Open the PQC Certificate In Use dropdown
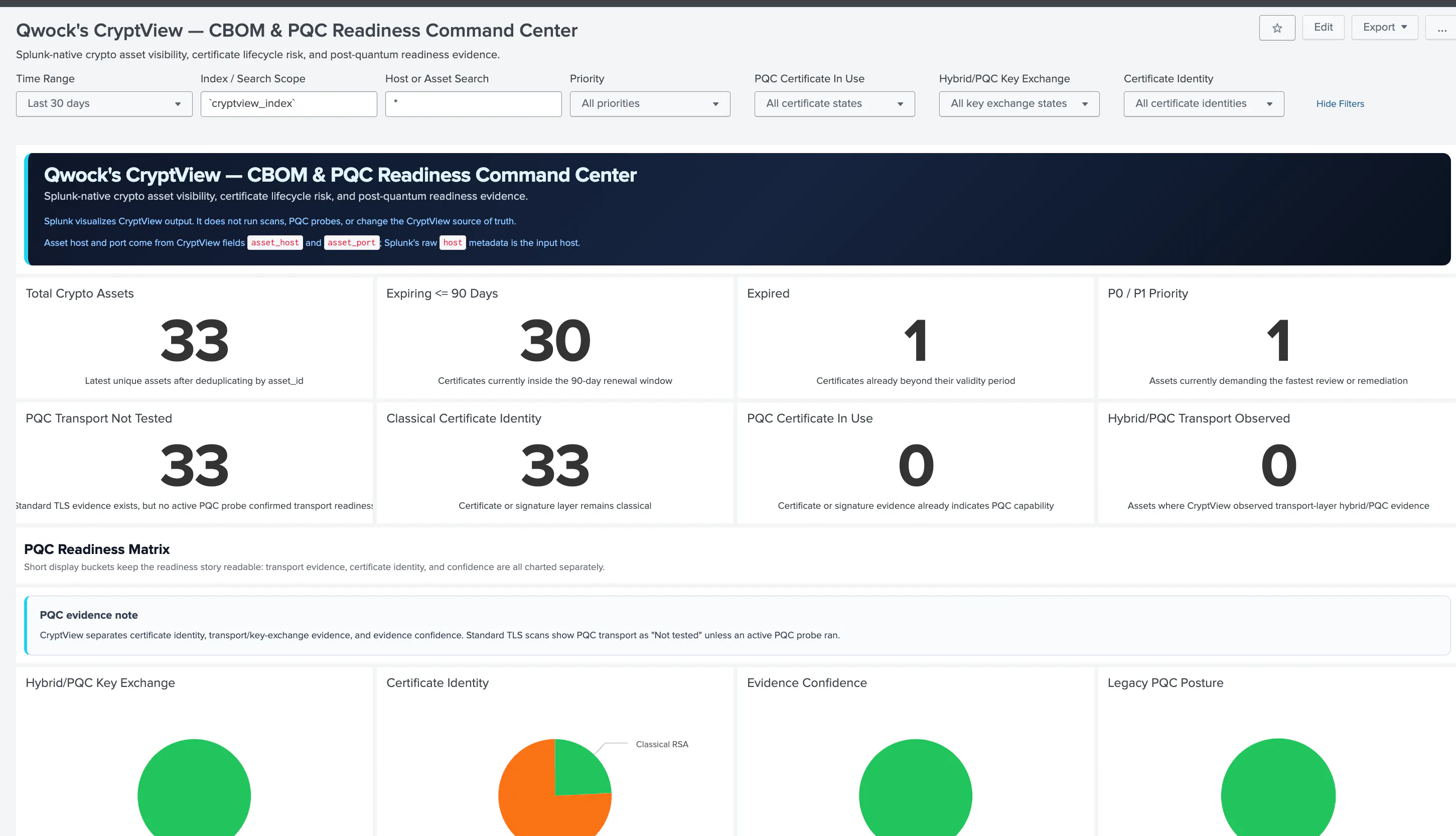The height and width of the screenshot is (836, 1456). tap(834, 104)
